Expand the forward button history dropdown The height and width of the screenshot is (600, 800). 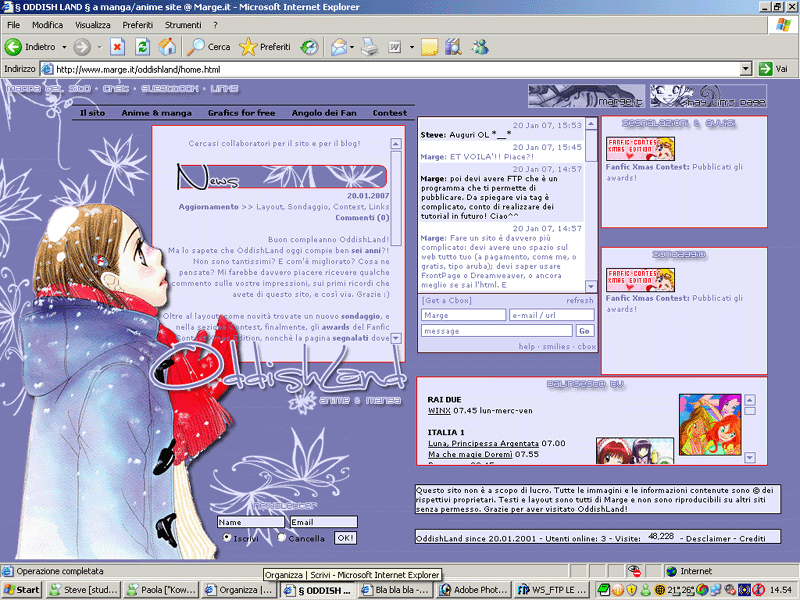pos(99,47)
